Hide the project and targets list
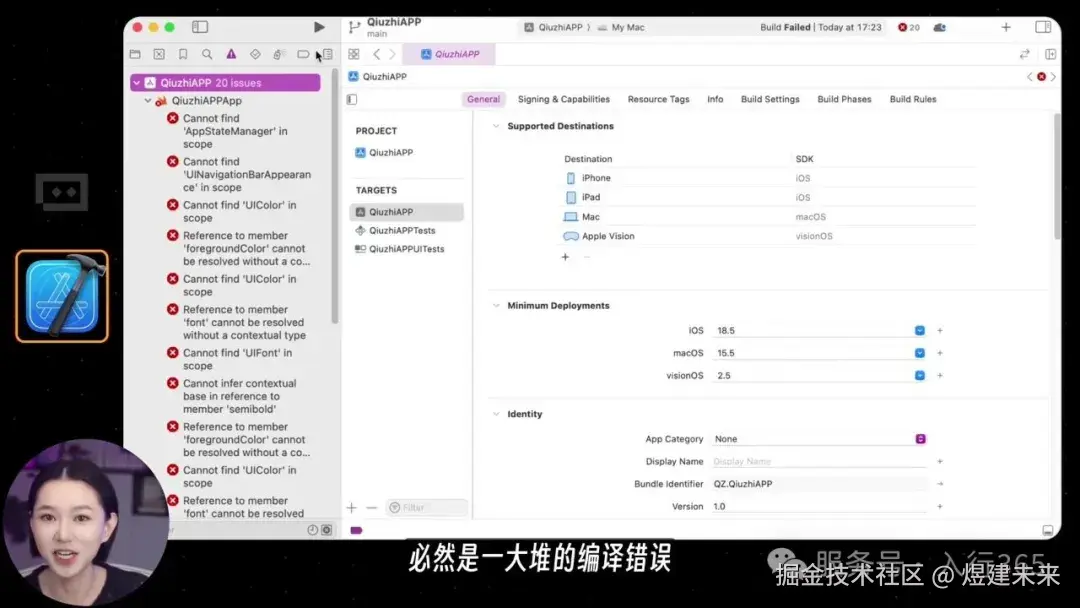Viewport: 1080px width, 608px height. coord(352,99)
